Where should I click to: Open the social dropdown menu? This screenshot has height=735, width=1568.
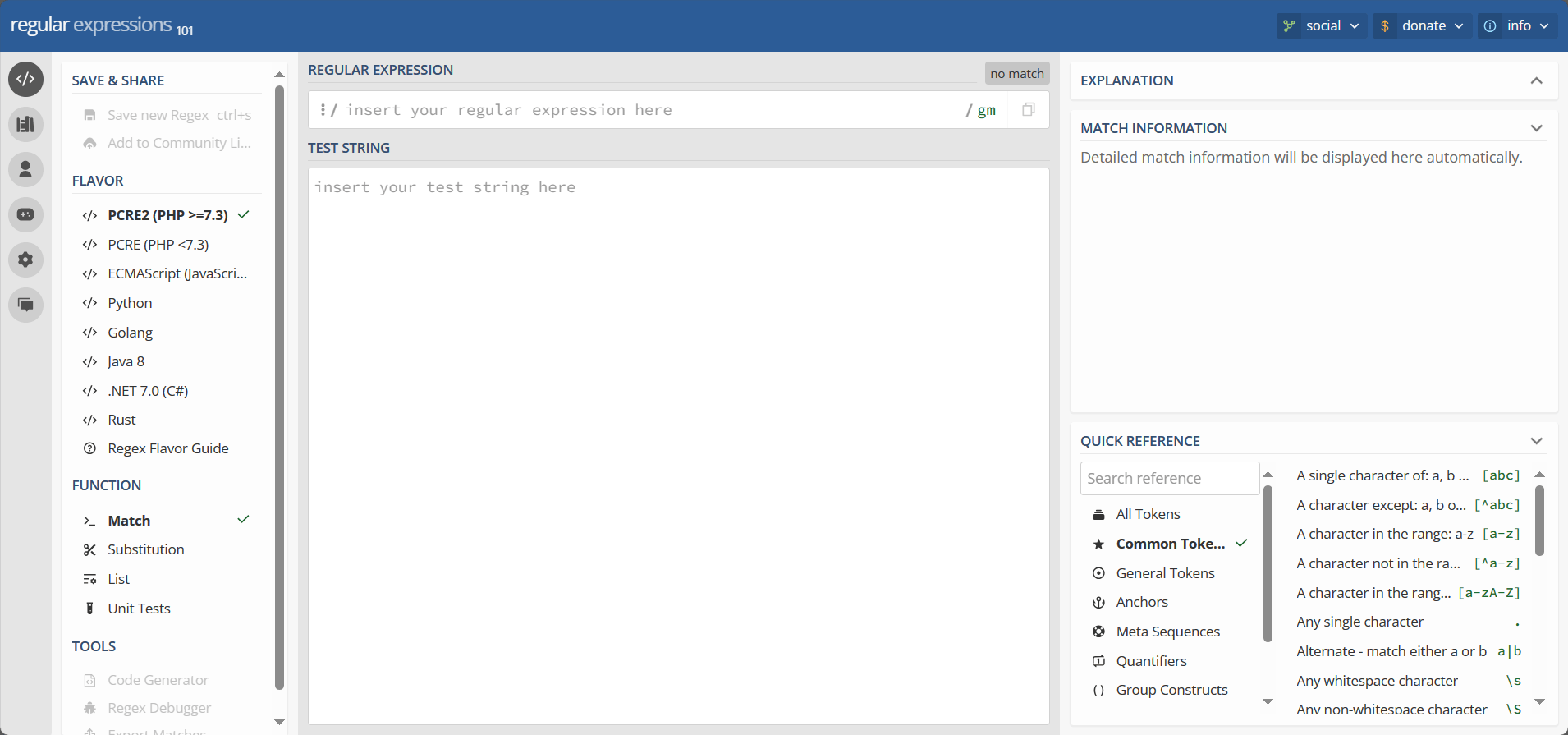click(1322, 25)
